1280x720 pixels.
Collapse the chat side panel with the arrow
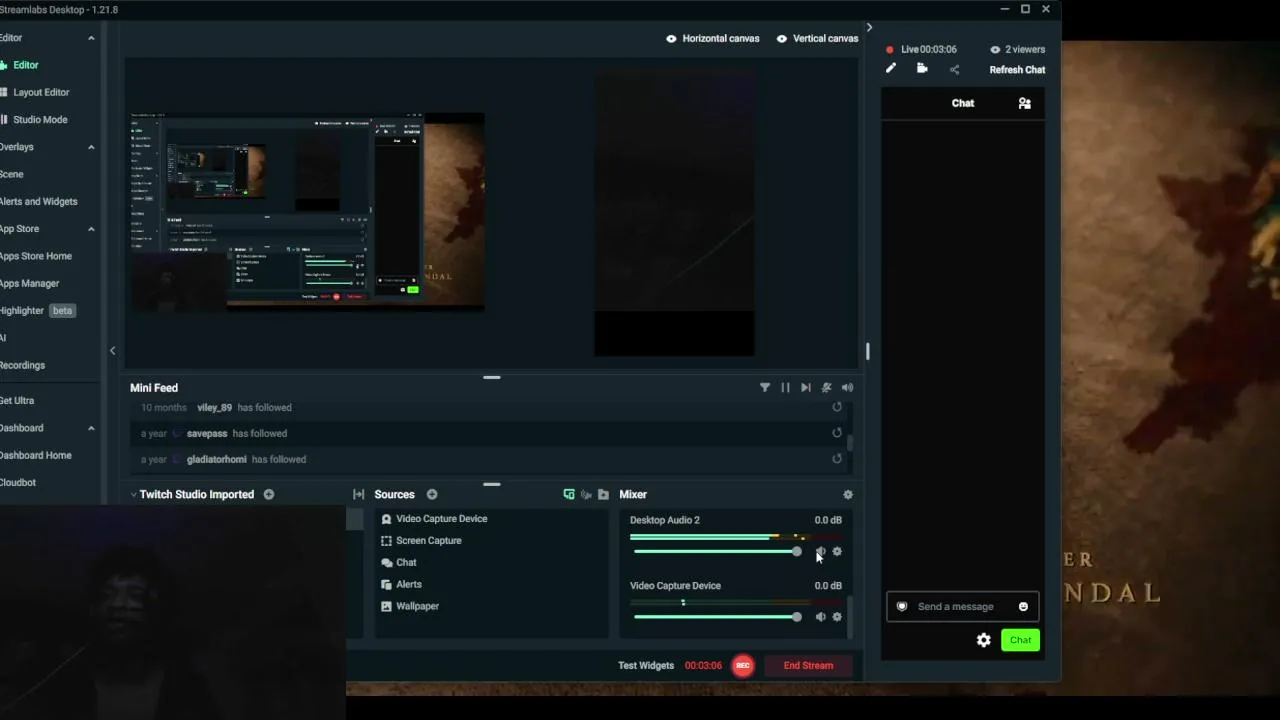(x=869, y=28)
